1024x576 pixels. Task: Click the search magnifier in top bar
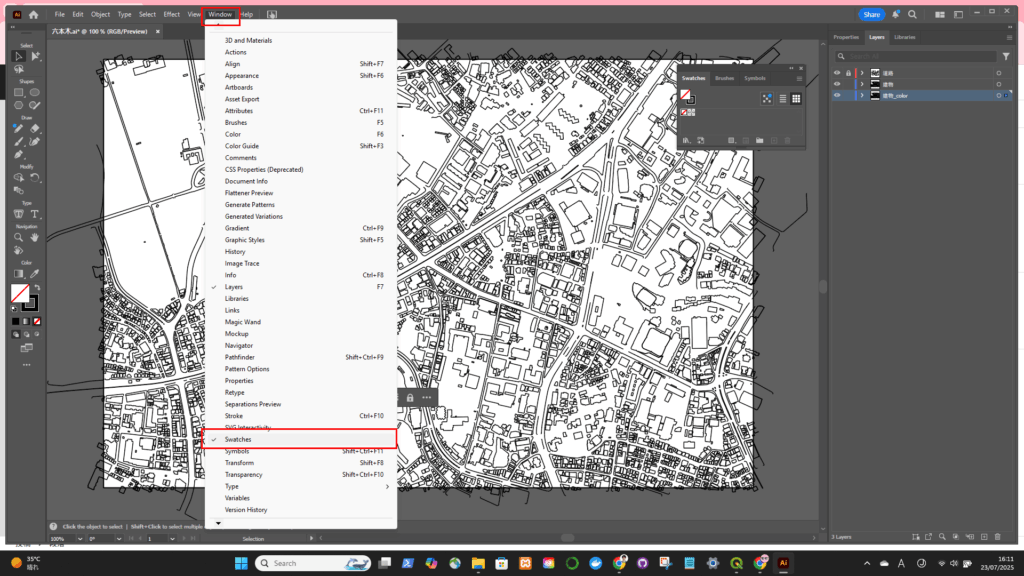(x=912, y=15)
